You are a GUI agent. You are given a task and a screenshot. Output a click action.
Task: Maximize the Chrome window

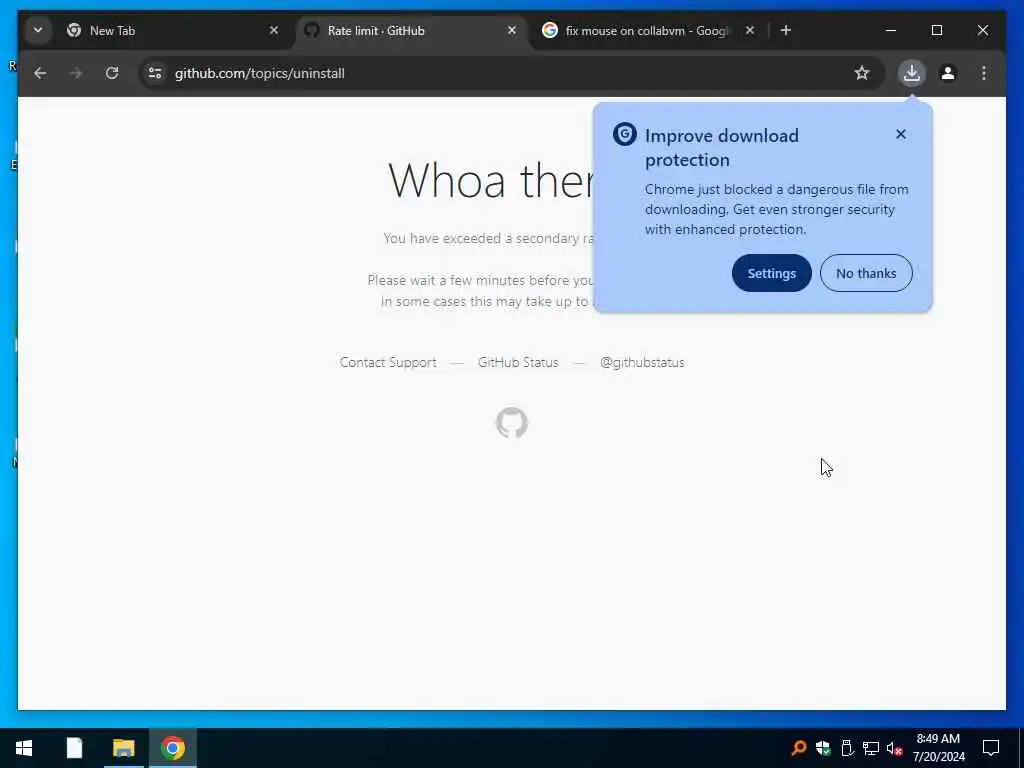coord(936,30)
